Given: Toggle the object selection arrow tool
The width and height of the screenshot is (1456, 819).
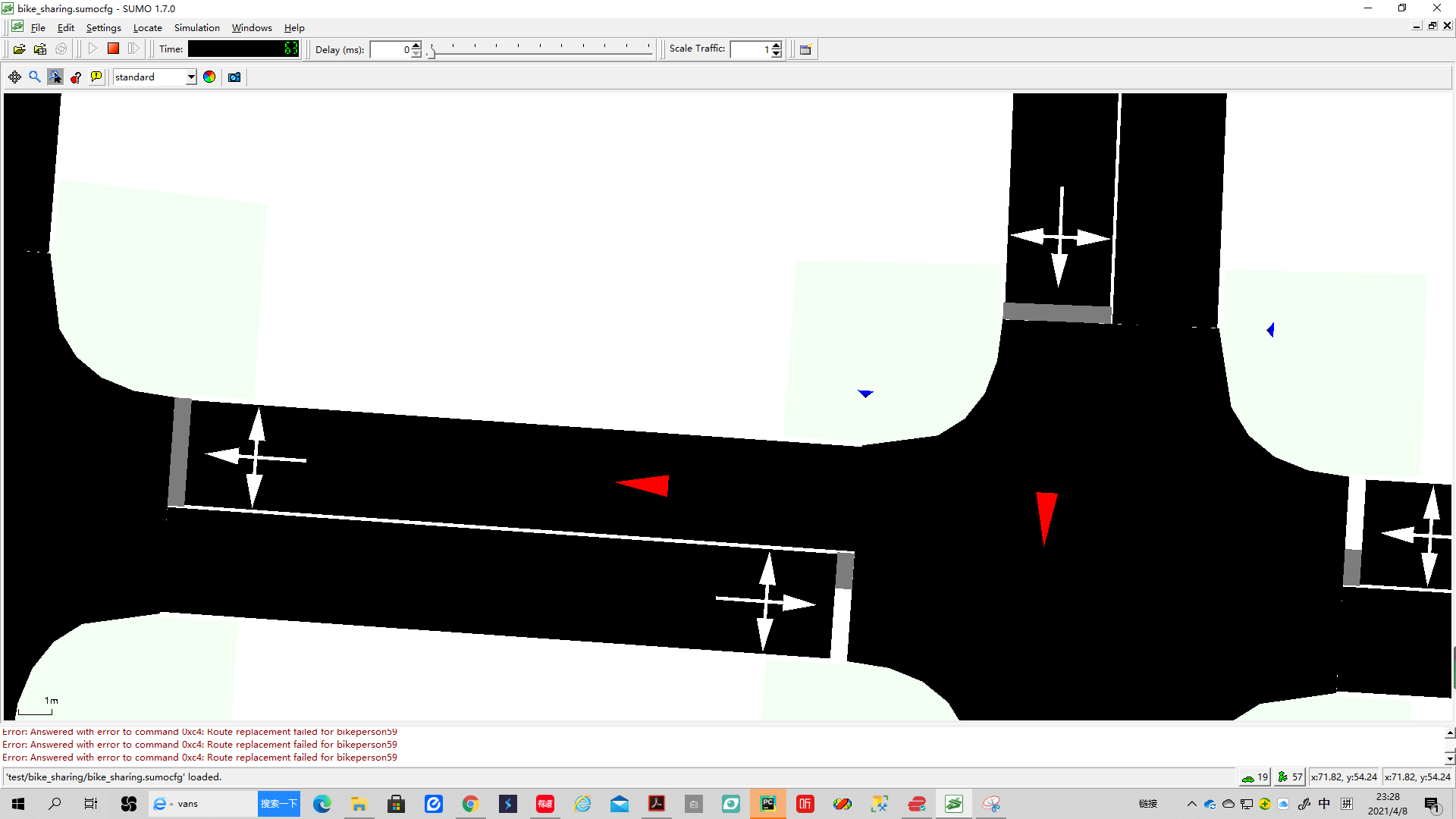Looking at the screenshot, I should coord(55,77).
